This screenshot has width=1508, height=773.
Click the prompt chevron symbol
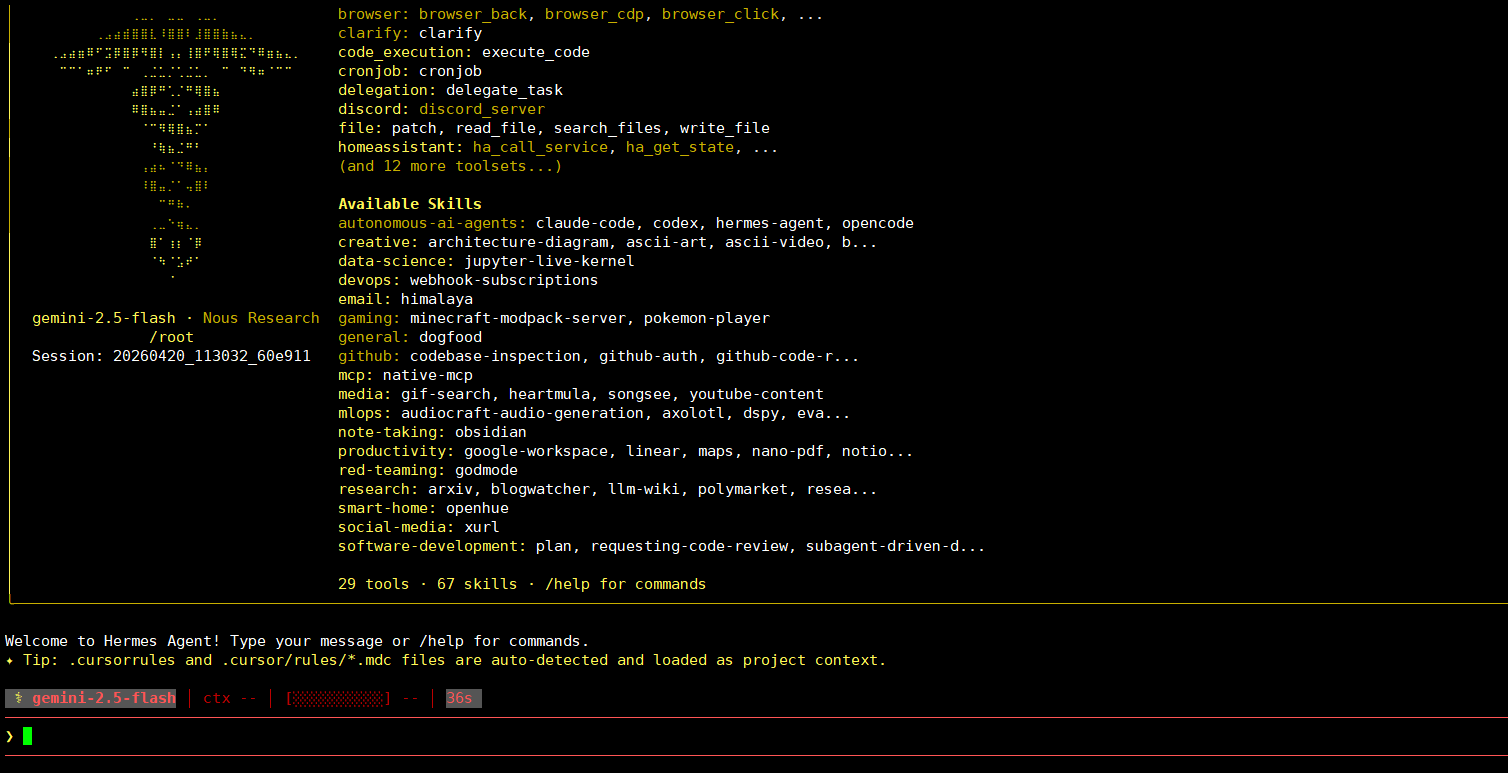coord(10,736)
